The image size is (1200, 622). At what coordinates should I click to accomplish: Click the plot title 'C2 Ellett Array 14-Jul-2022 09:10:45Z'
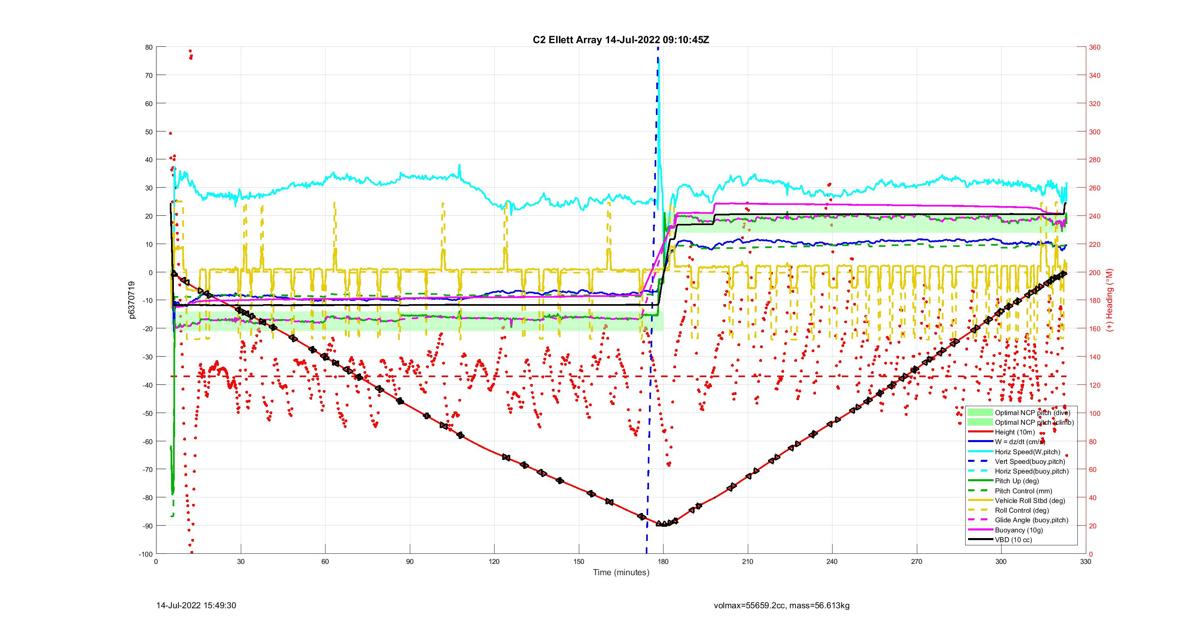(621, 39)
